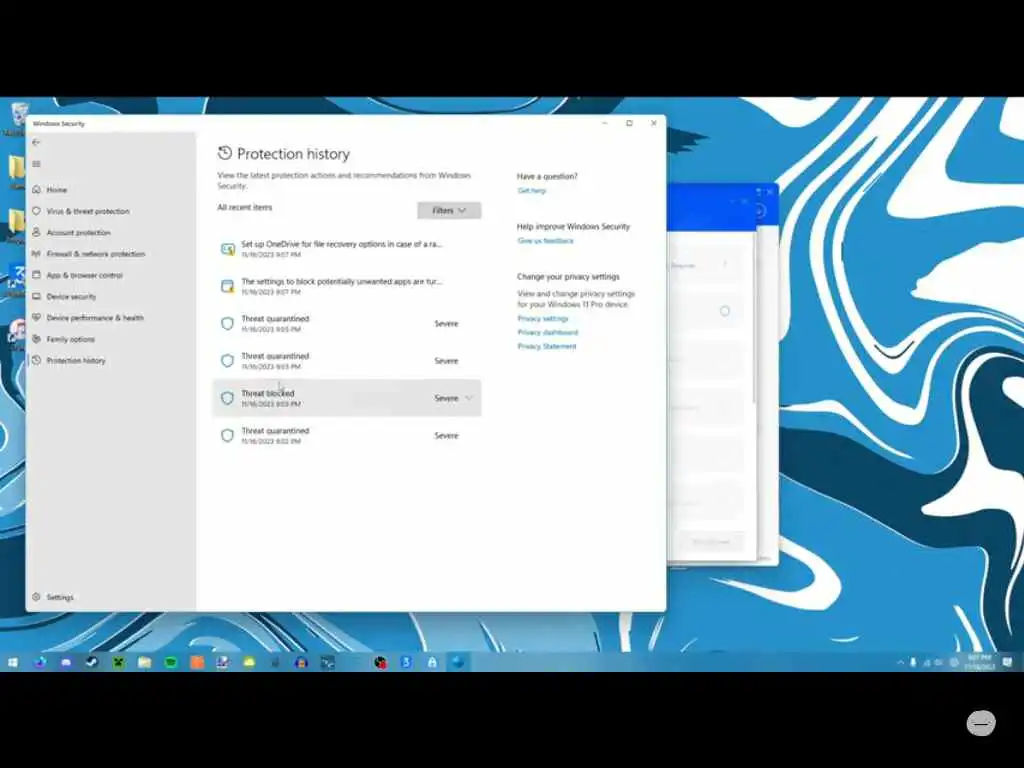Select the radio circle in the blue window behind
The image size is (1024, 768).
click(725, 311)
